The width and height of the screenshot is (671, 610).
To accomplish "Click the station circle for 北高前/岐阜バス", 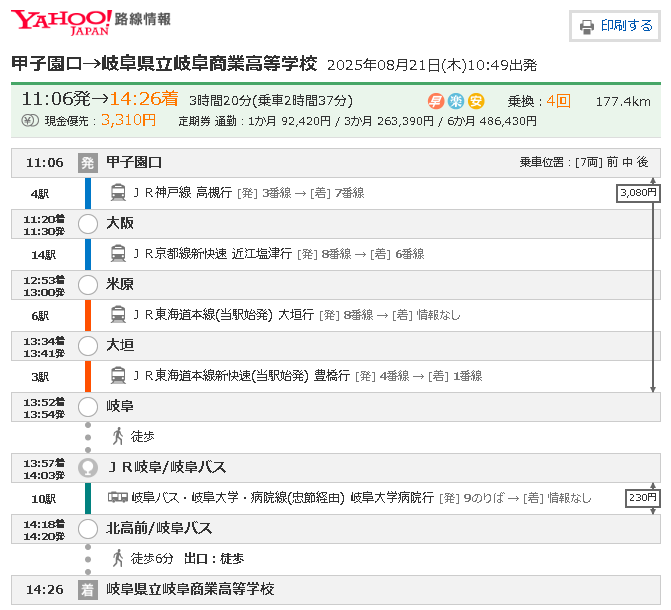I will 88,529.
